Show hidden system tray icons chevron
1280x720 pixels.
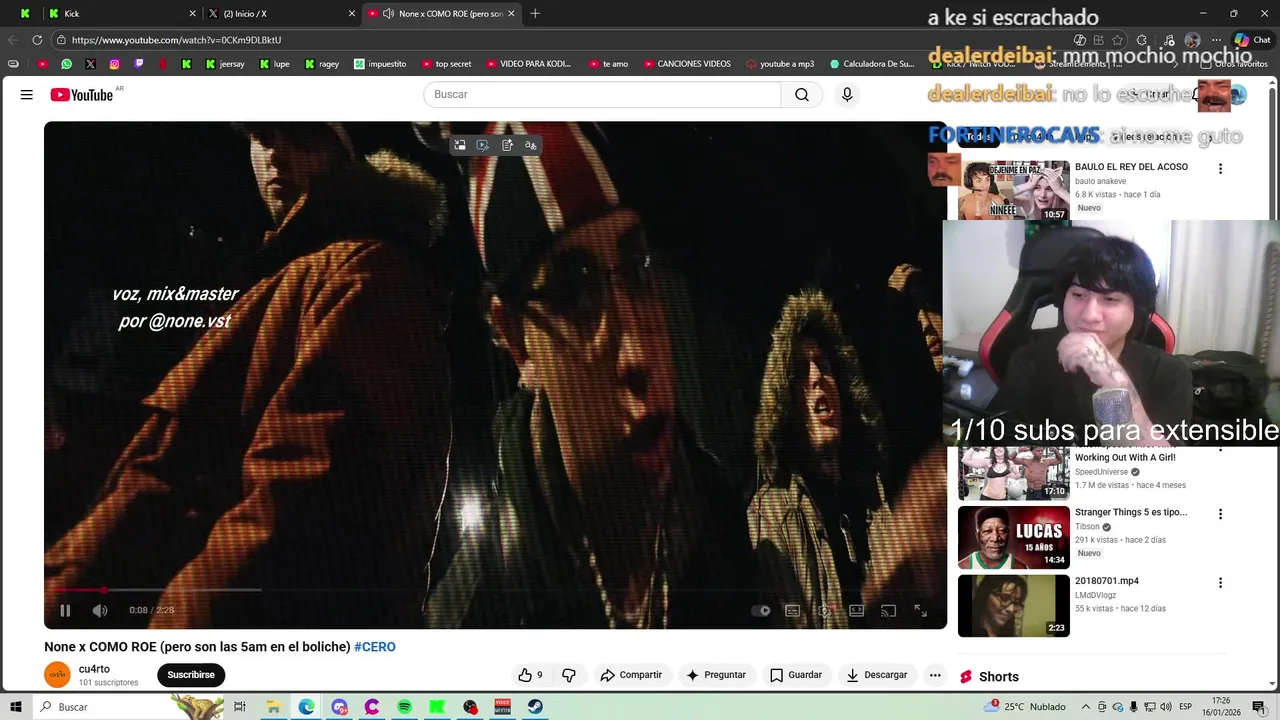click(1086, 707)
